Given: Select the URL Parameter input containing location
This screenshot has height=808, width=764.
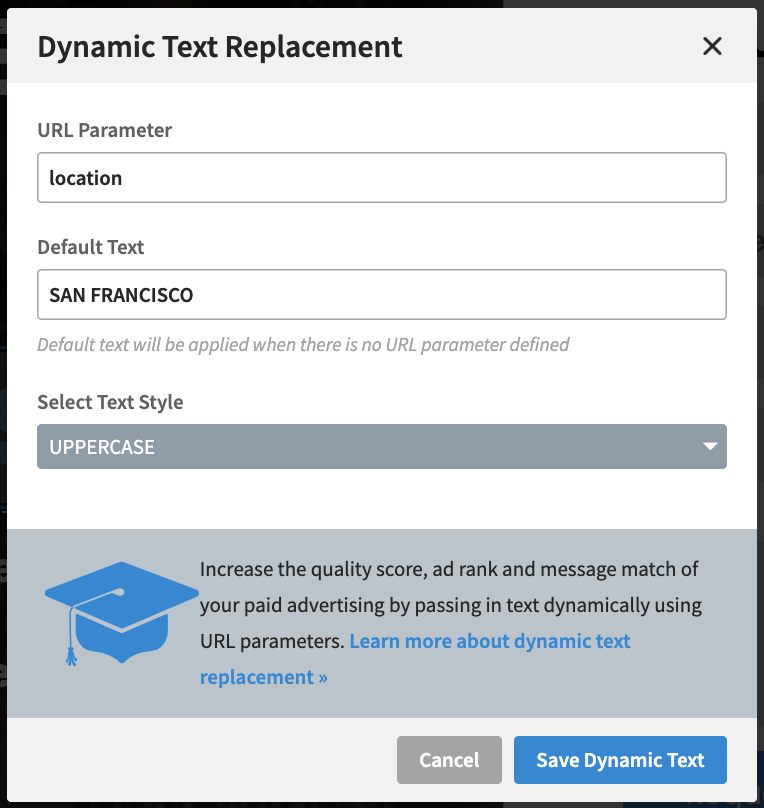Looking at the screenshot, I should 382,177.
